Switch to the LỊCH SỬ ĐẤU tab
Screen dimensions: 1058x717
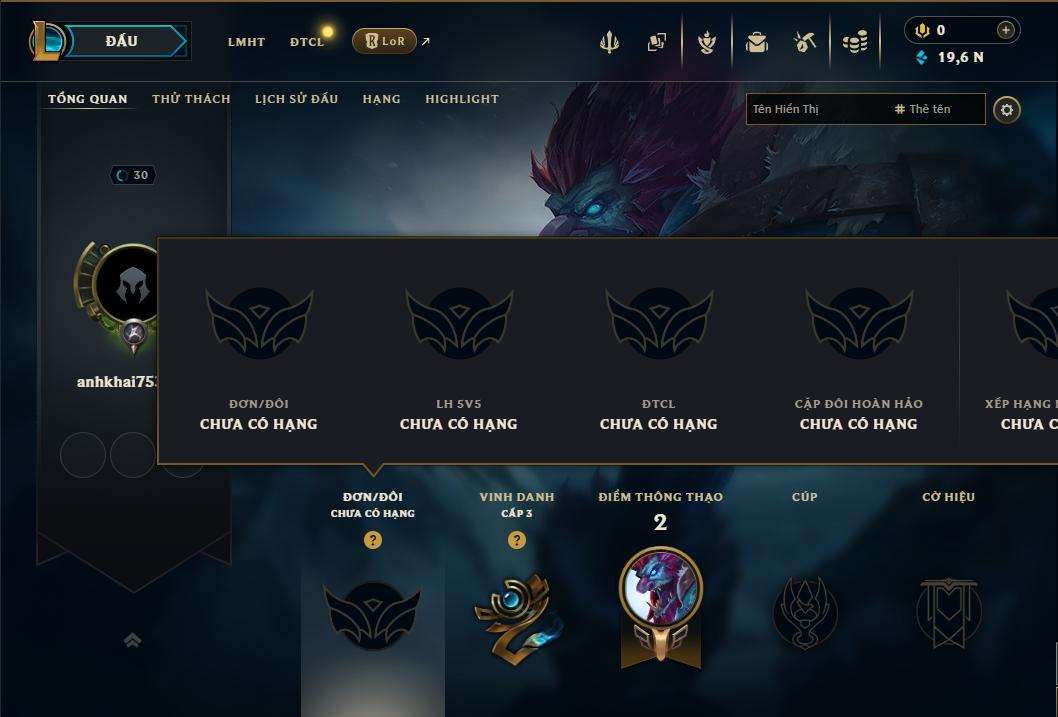coord(296,99)
